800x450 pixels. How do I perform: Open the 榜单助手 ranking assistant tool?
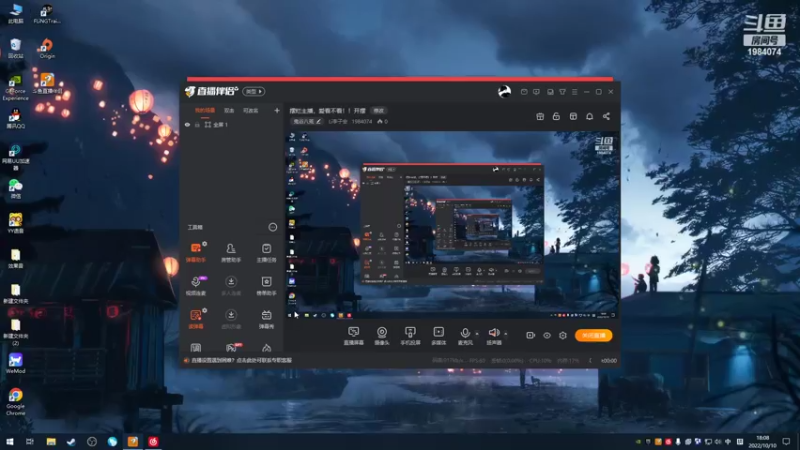(266, 286)
